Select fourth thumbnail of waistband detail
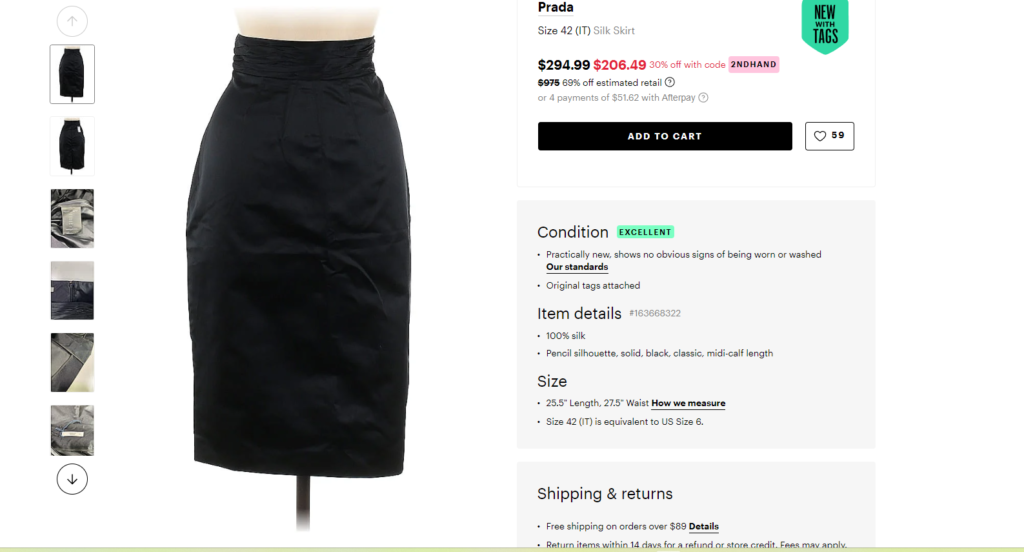This screenshot has height=552, width=1024. click(x=72, y=290)
